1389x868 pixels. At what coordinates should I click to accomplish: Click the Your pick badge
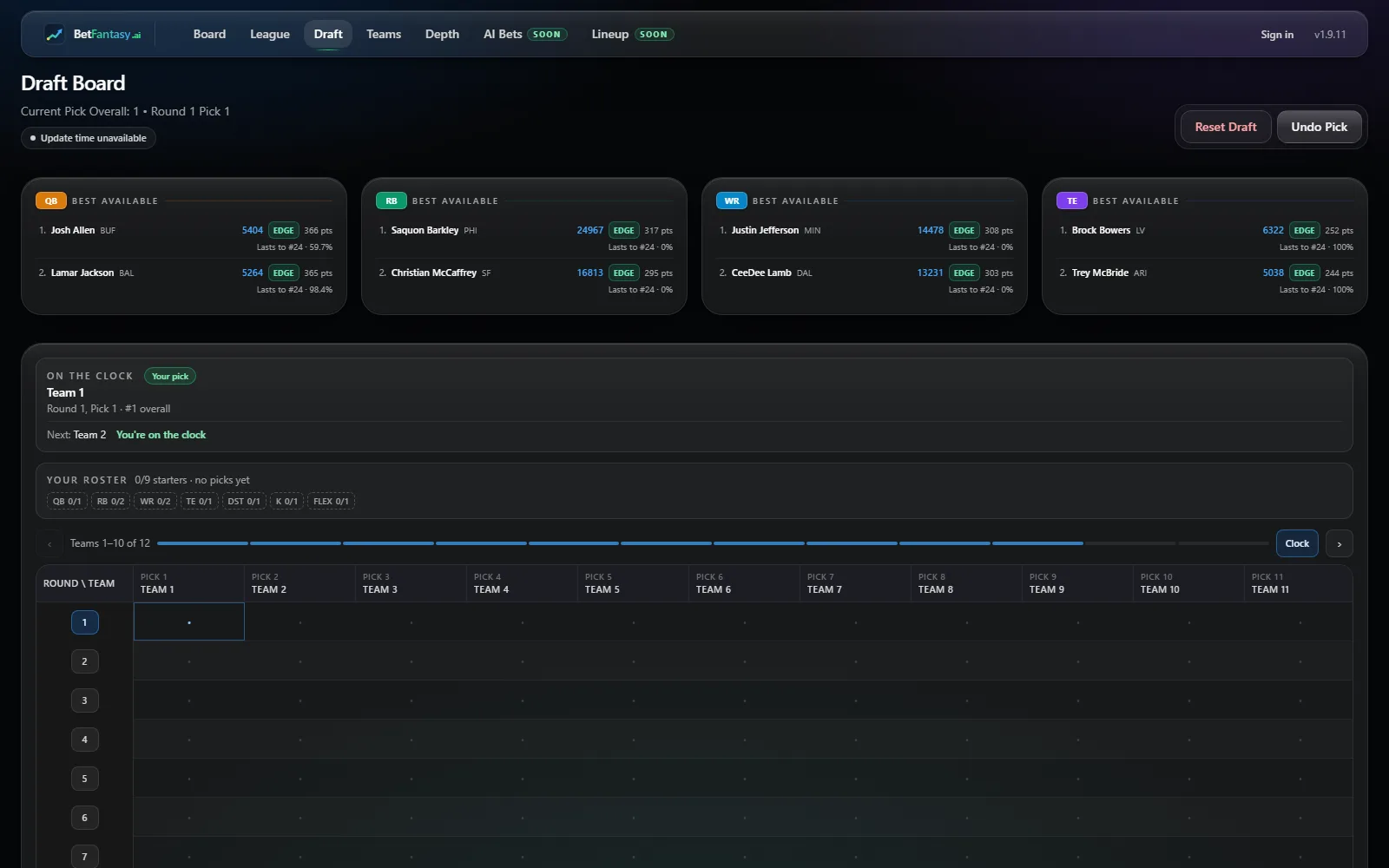(x=170, y=377)
